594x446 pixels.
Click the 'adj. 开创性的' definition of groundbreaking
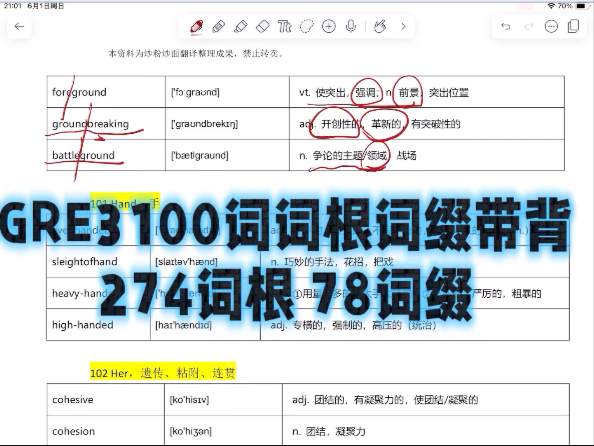[x=427, y=124]
